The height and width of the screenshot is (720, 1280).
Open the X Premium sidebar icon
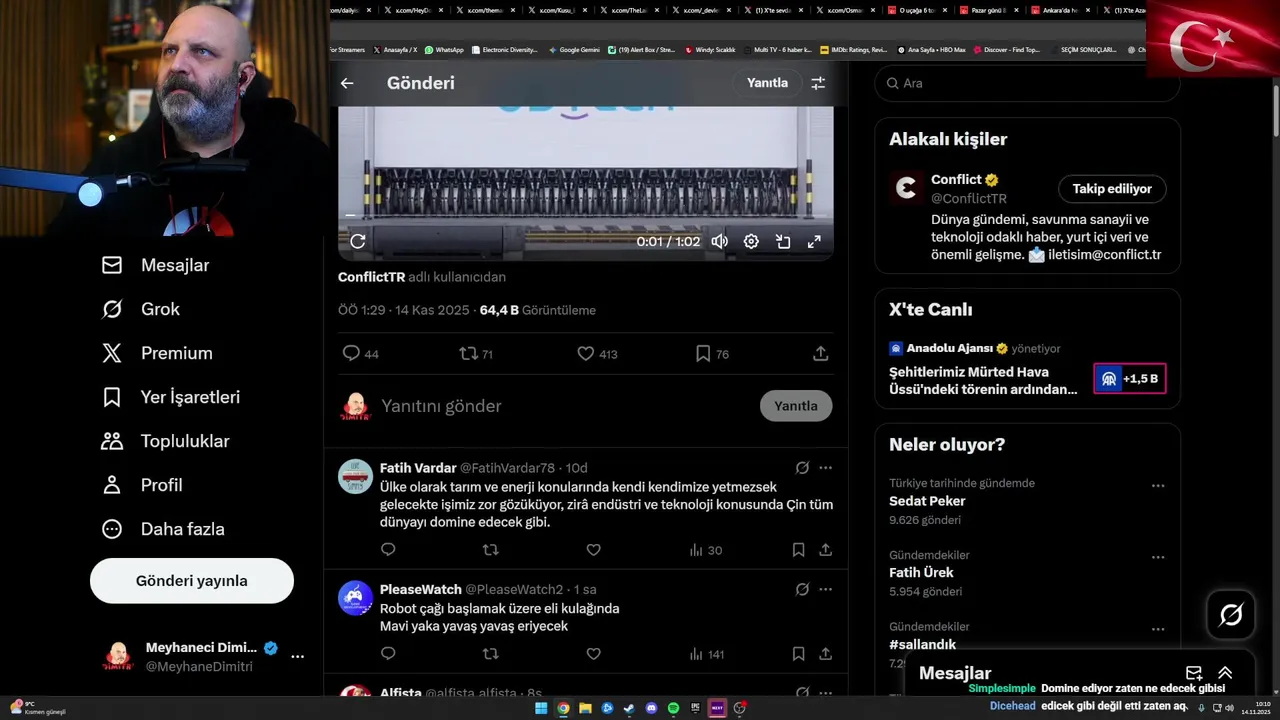(112, 353)
